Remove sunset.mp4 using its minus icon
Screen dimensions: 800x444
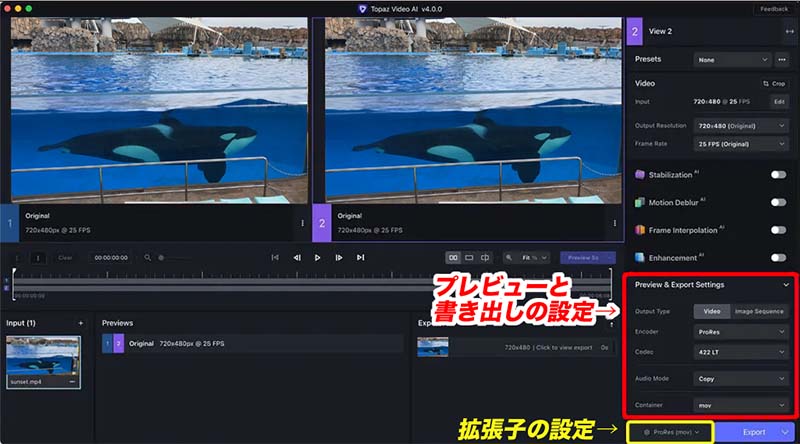(72, 382)
